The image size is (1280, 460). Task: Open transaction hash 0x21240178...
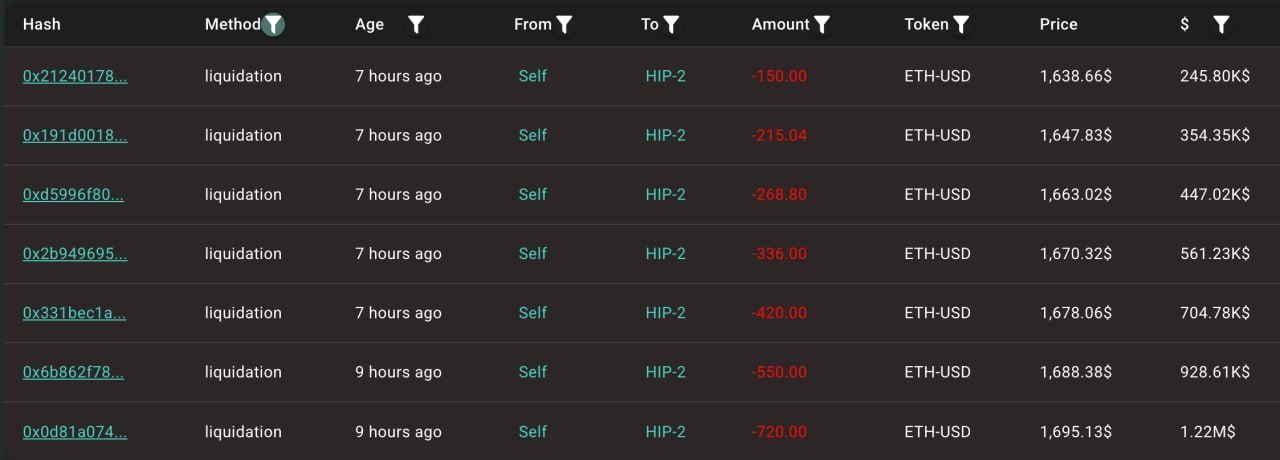[x=75, y=76]
